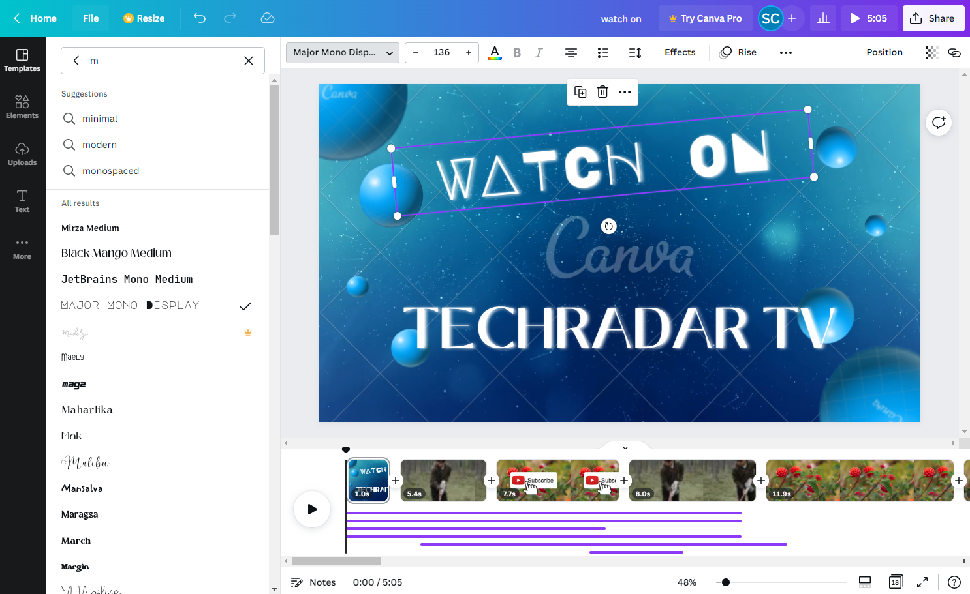
Task: Play the timeline with the round play button
Action: tap(312, 509)
